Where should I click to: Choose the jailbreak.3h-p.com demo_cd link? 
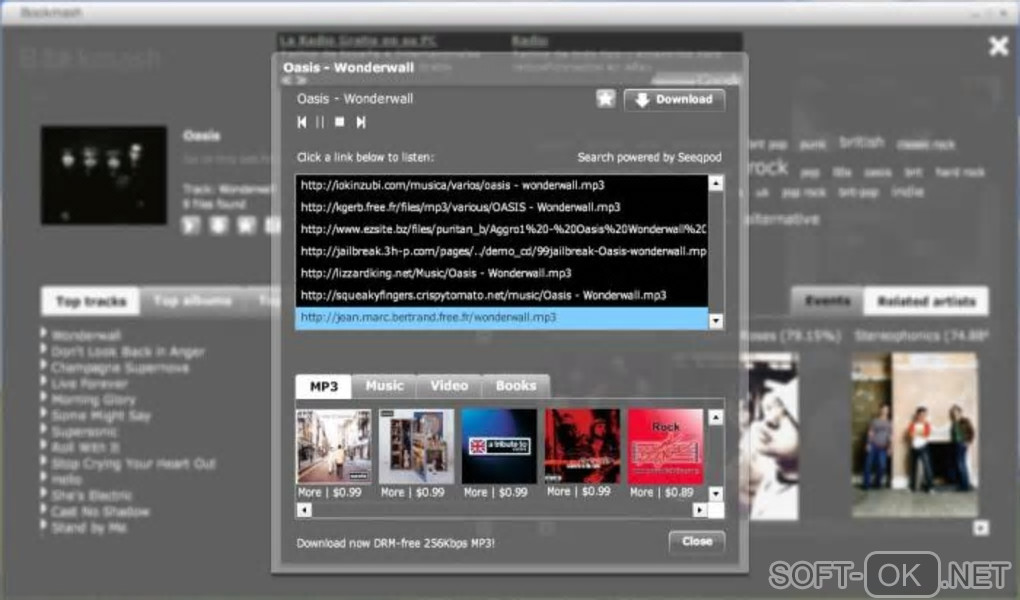[x=502, y=251]
